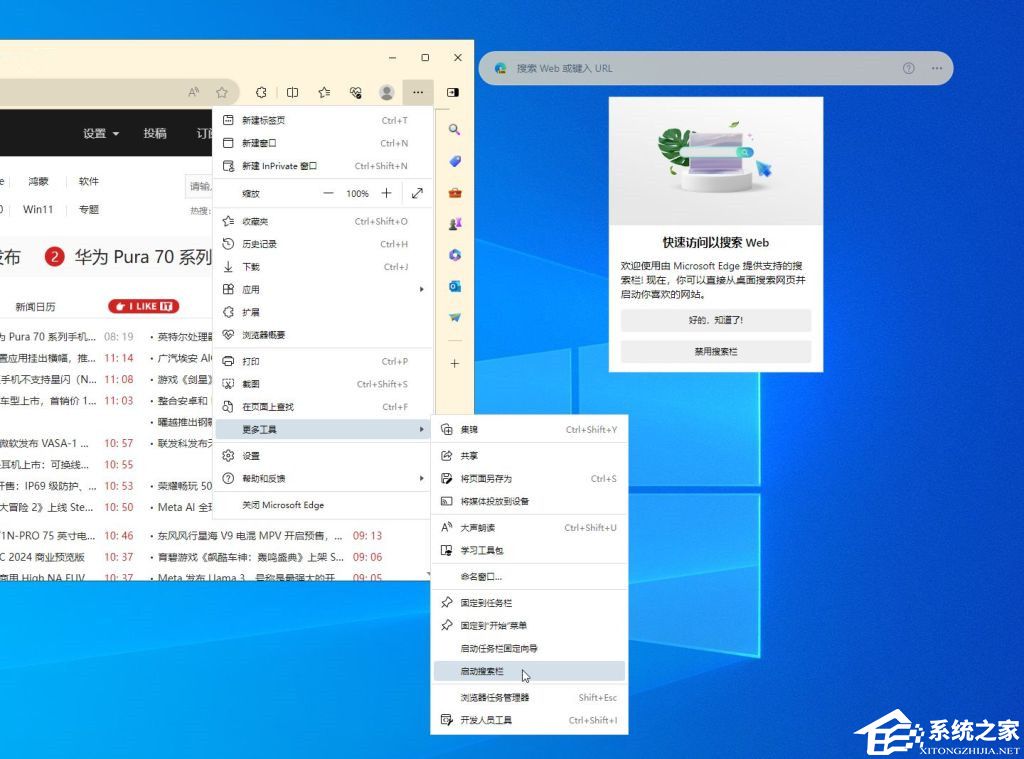1024x759 pixels.
Task: Select 共享 in the submenu
Action: point(529,456)
